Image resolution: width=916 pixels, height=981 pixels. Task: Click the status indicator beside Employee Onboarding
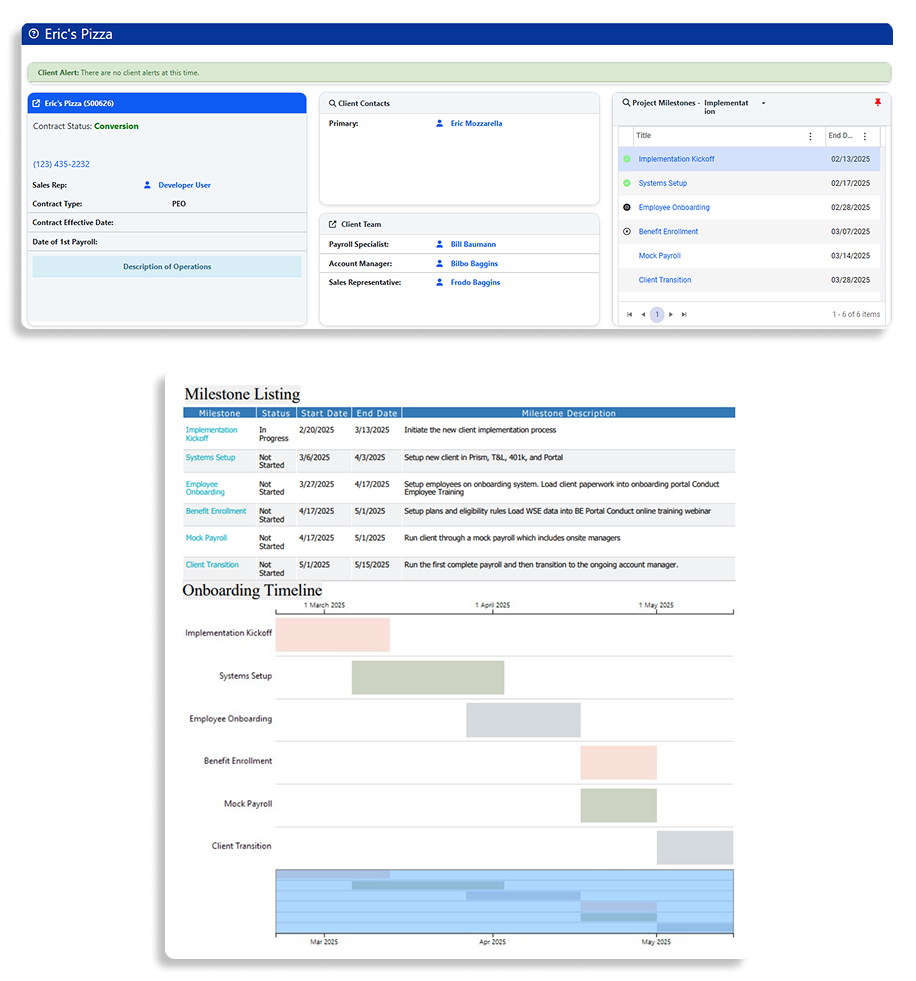point(627,207)
